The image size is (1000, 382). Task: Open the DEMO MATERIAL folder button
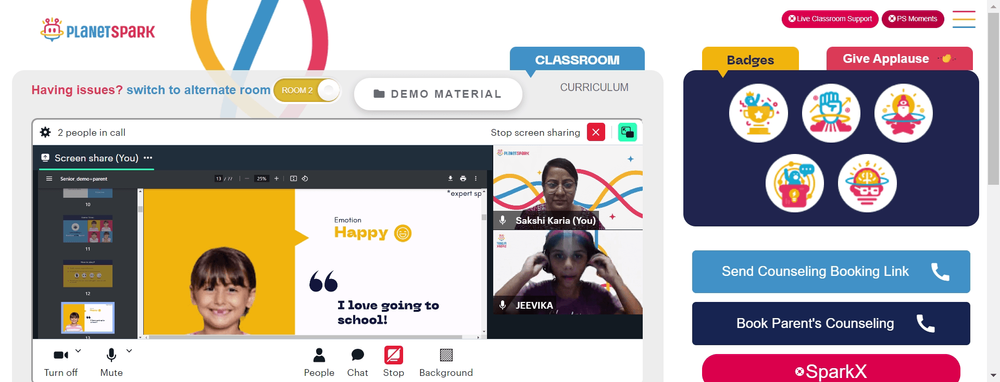(438, 94)
